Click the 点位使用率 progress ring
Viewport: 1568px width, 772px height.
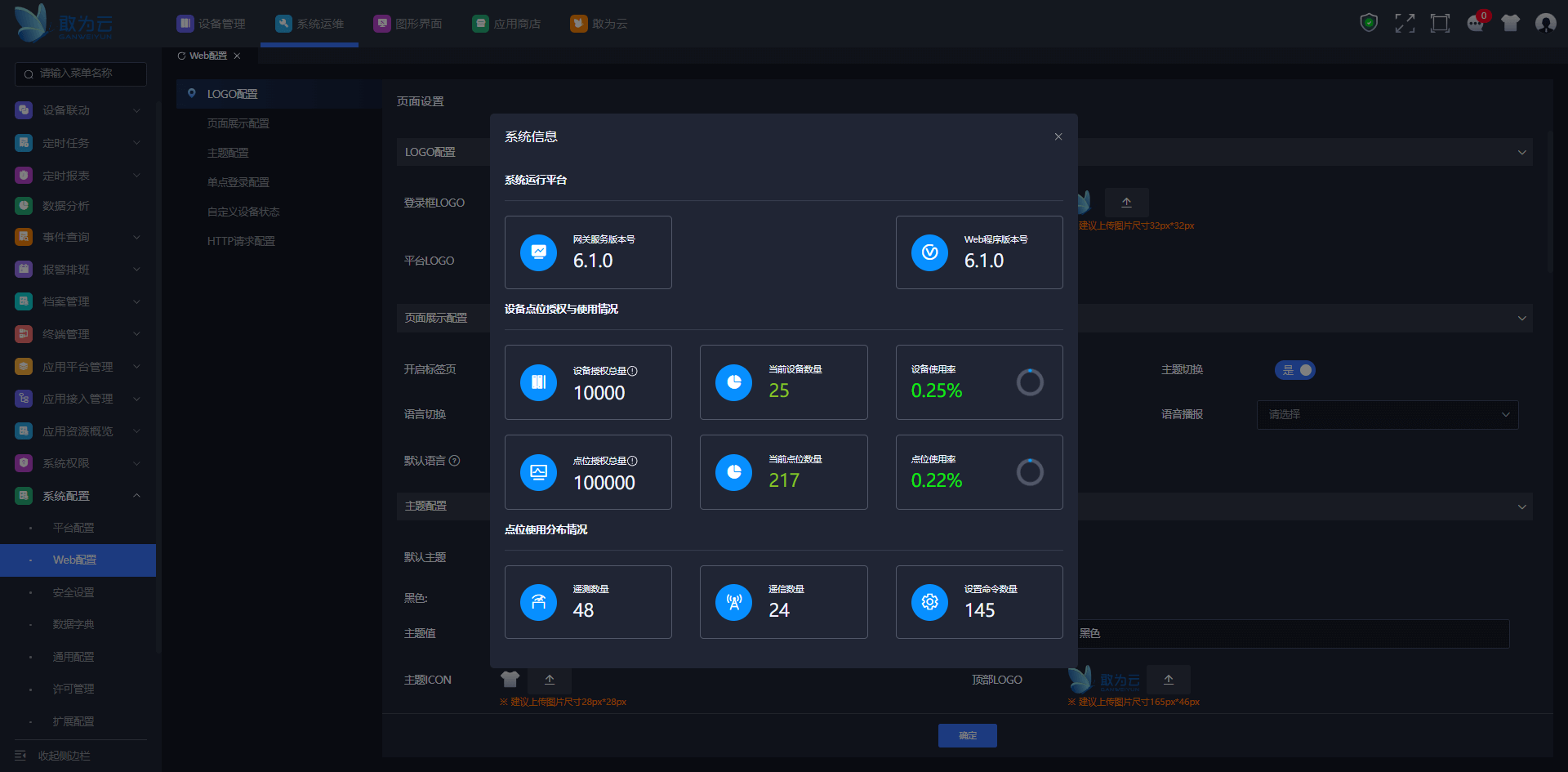click(1030, 472)
